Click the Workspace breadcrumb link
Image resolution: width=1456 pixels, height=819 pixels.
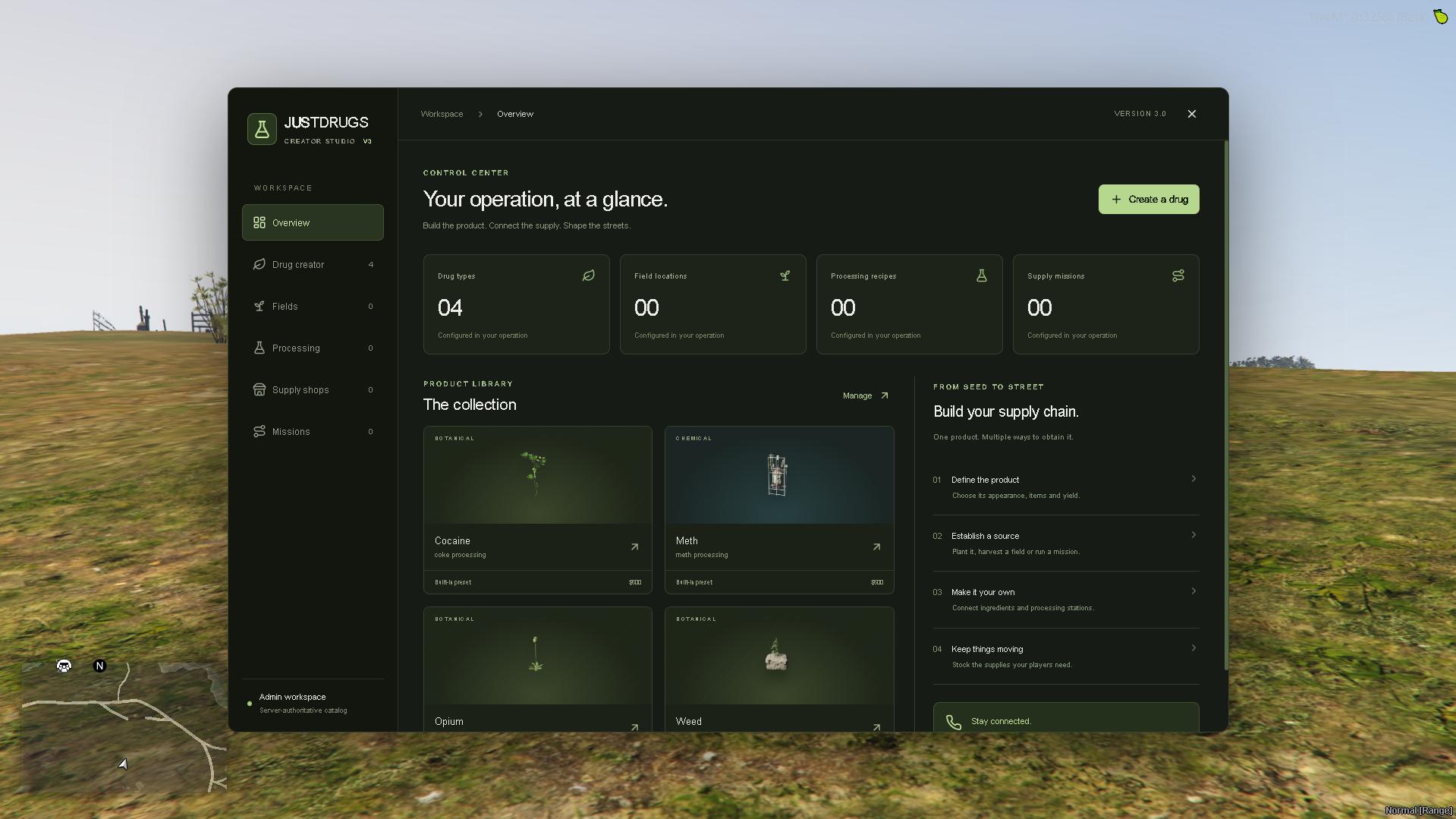click(x=442, y=114)
